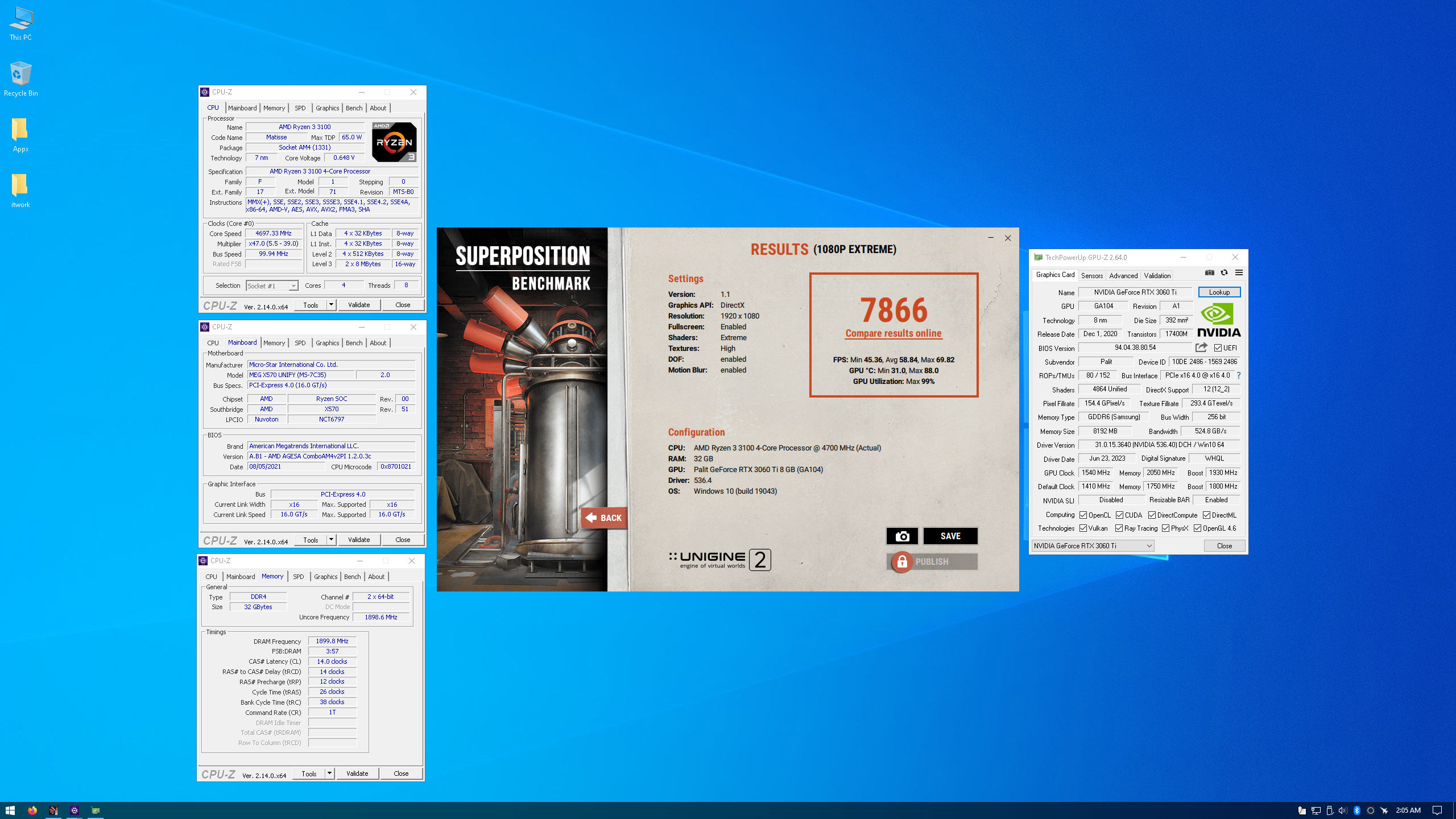The height and width of the screenshot is (819, 1456).
Task: Toggle the Ray Tracing checkbox
Action: [x=1119, y=528]
